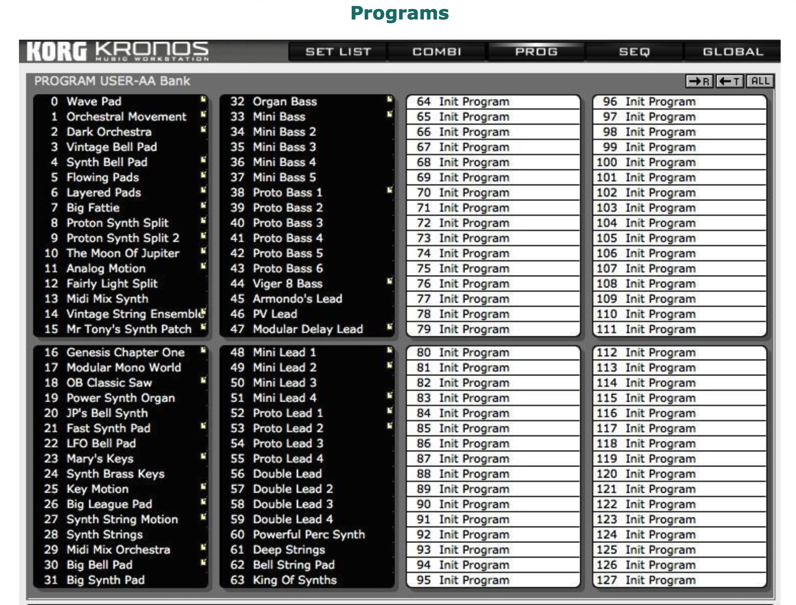The height and width of the screenshot is (605, 796).
Task: Switch to the COMBI tab
Action: (437, 52)
